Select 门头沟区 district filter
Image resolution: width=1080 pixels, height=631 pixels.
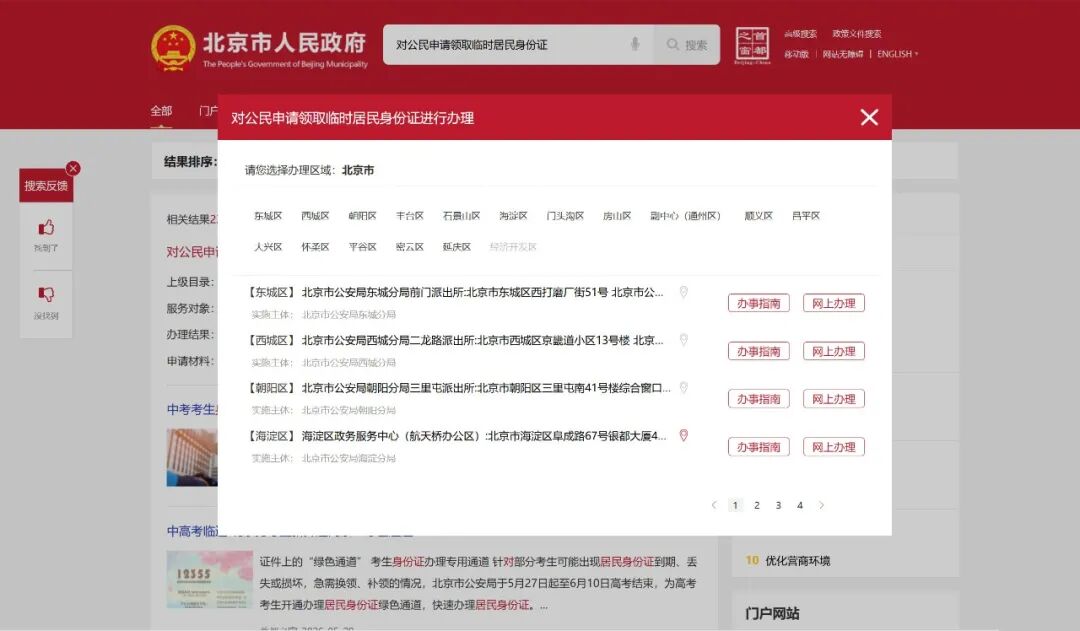point(565,216)
